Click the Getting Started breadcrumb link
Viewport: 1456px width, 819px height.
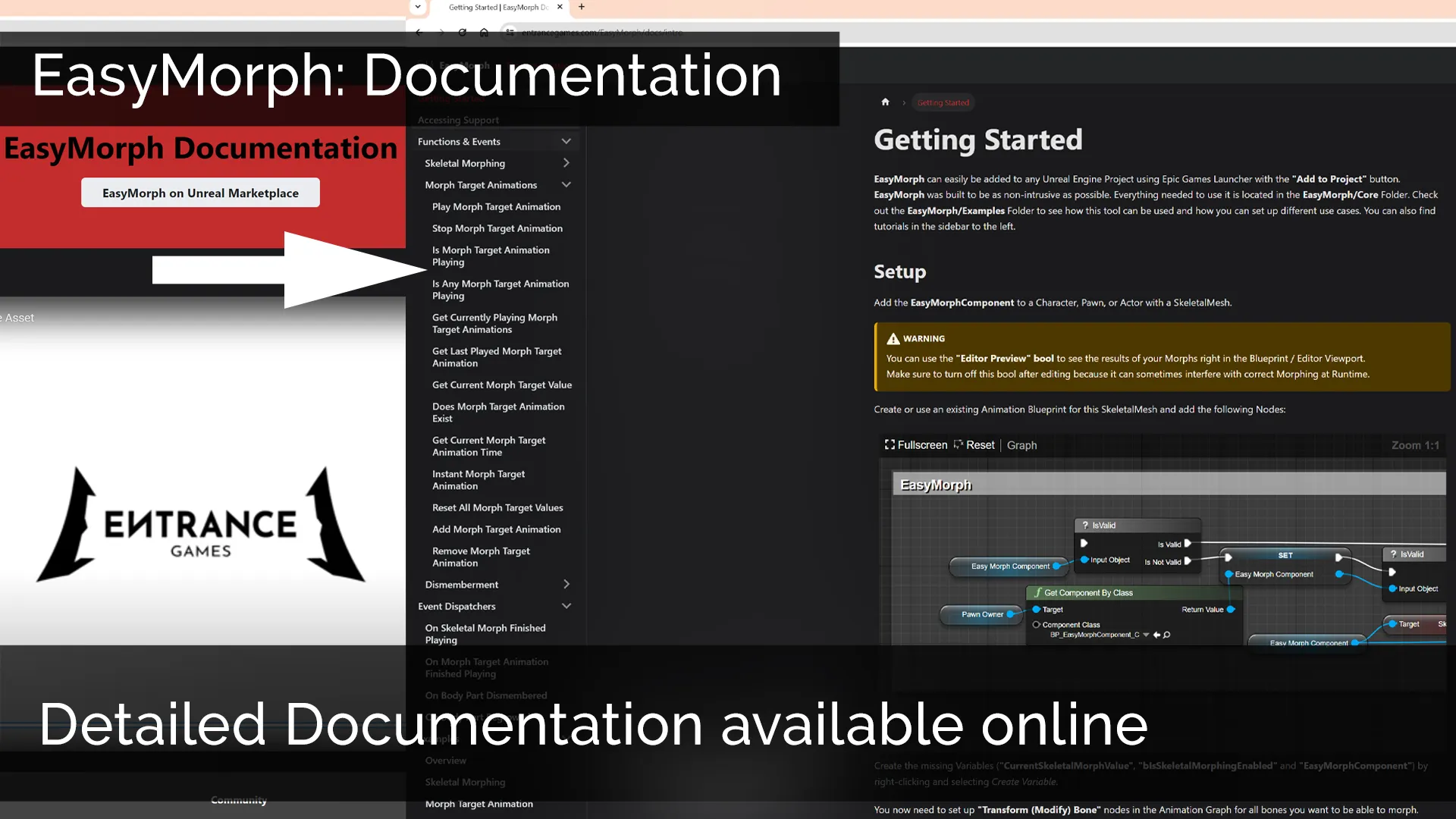(943, 103)
